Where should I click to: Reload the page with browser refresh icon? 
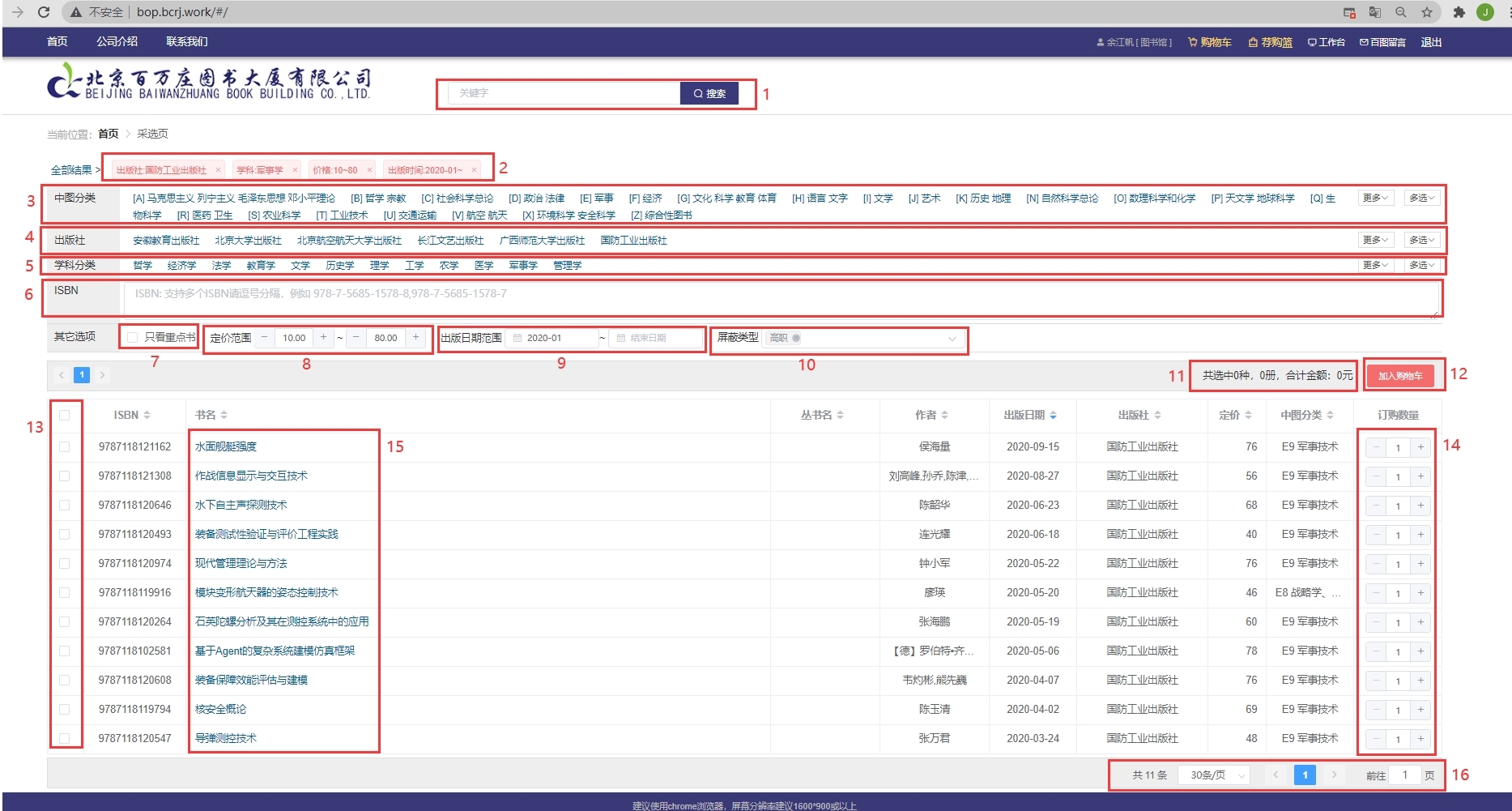coord(44,12)
